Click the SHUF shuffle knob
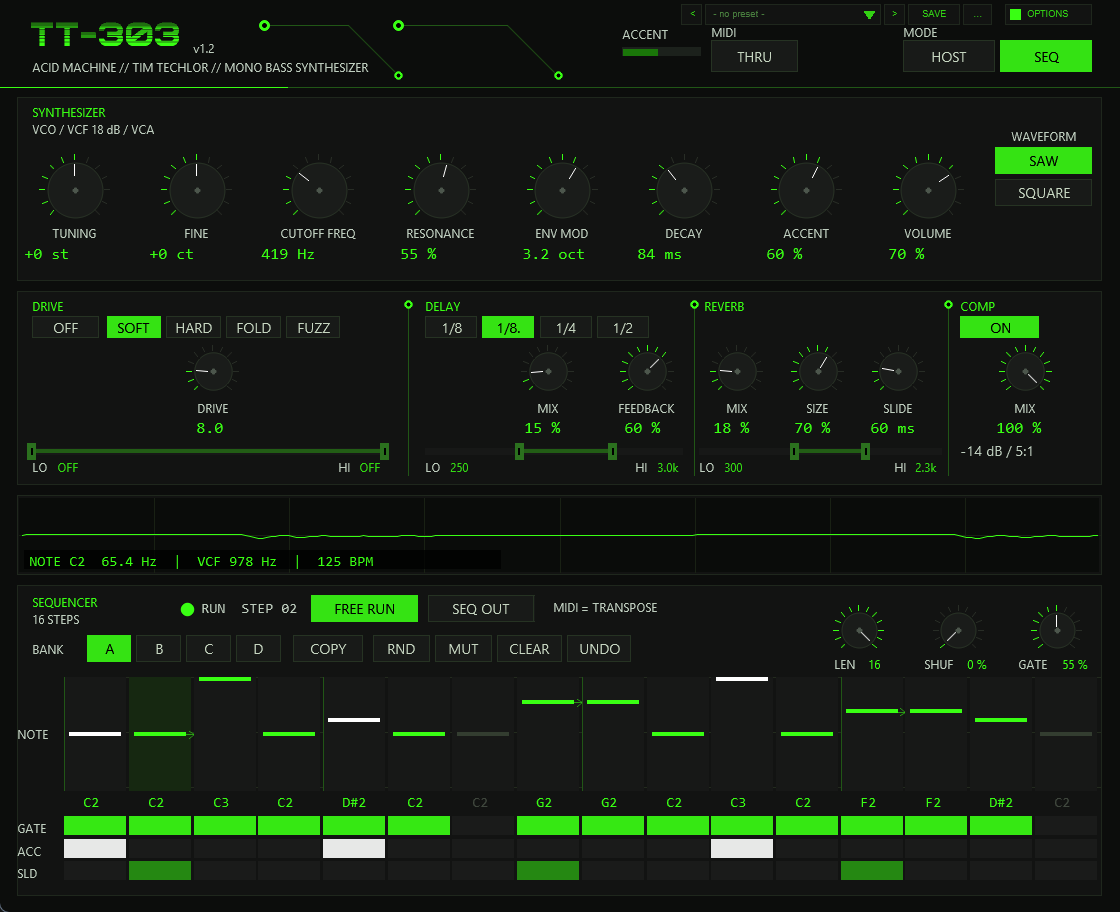The width and height of the screenshot is (1120, 912). point(958,631)
